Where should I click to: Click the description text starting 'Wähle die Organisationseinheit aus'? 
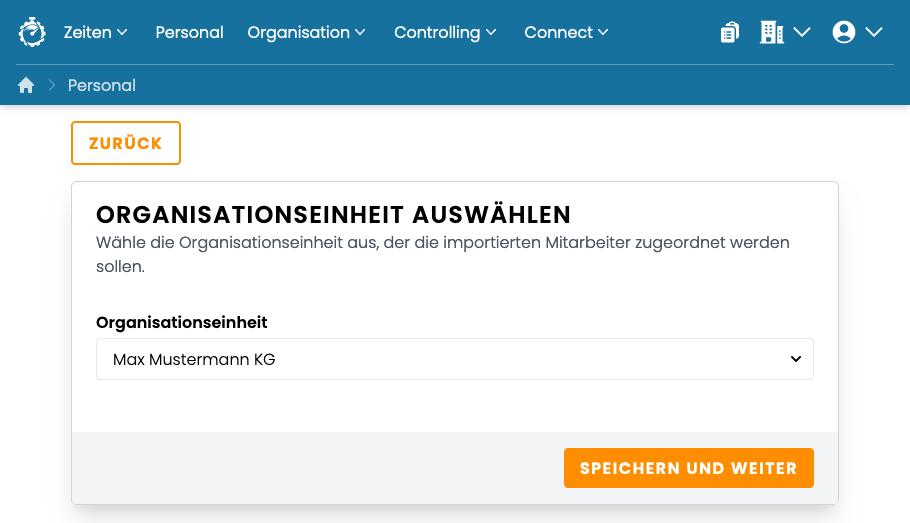443,254
